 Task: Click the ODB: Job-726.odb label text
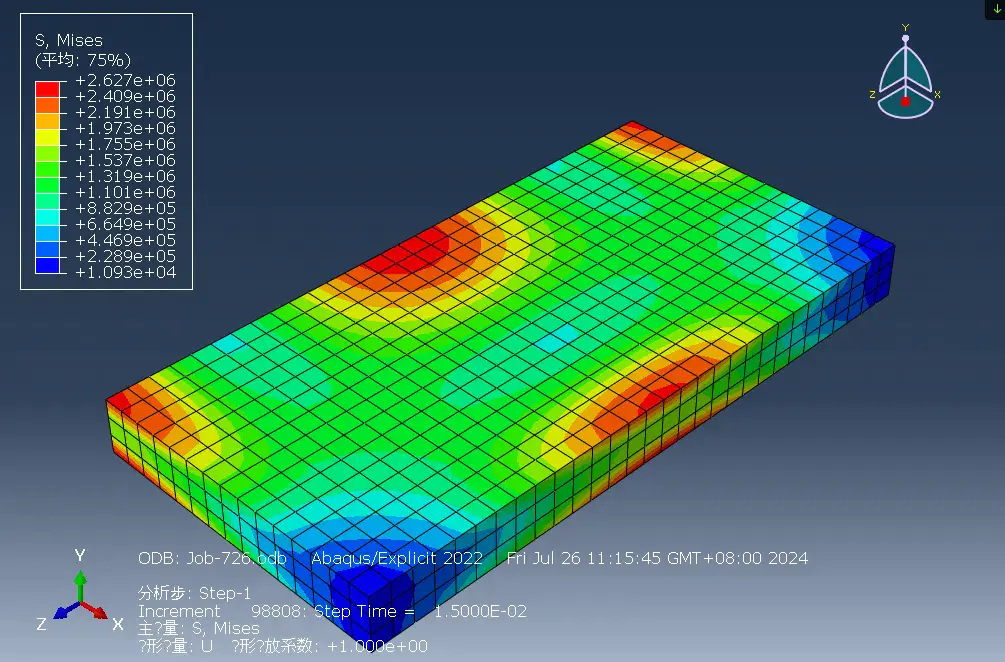tap(212, 558)
